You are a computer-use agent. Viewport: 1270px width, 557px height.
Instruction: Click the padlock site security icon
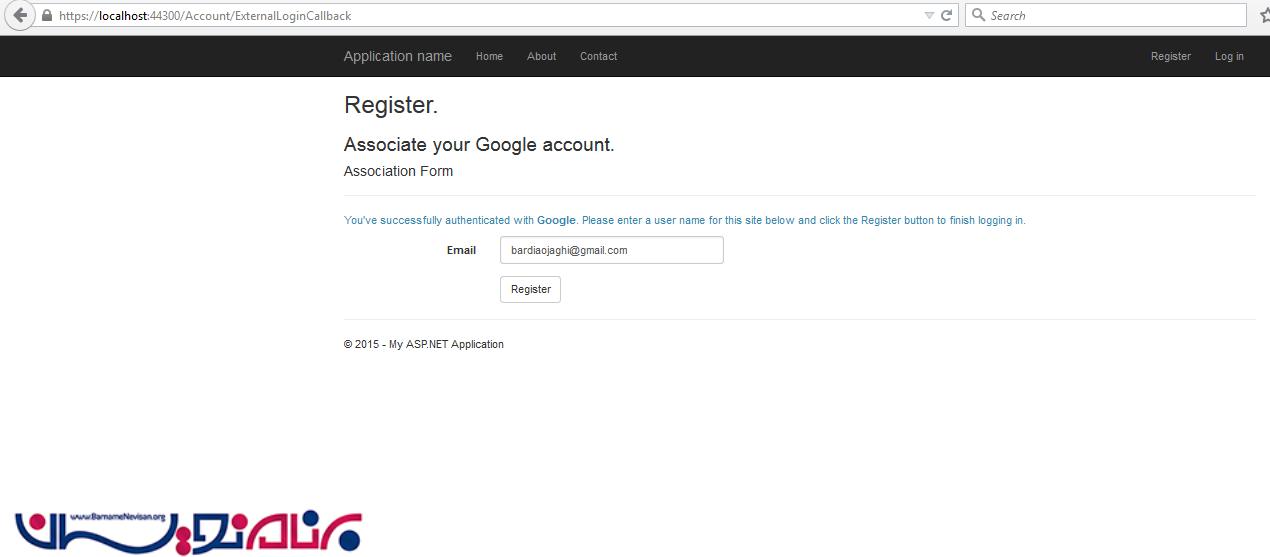coord(46,16)
